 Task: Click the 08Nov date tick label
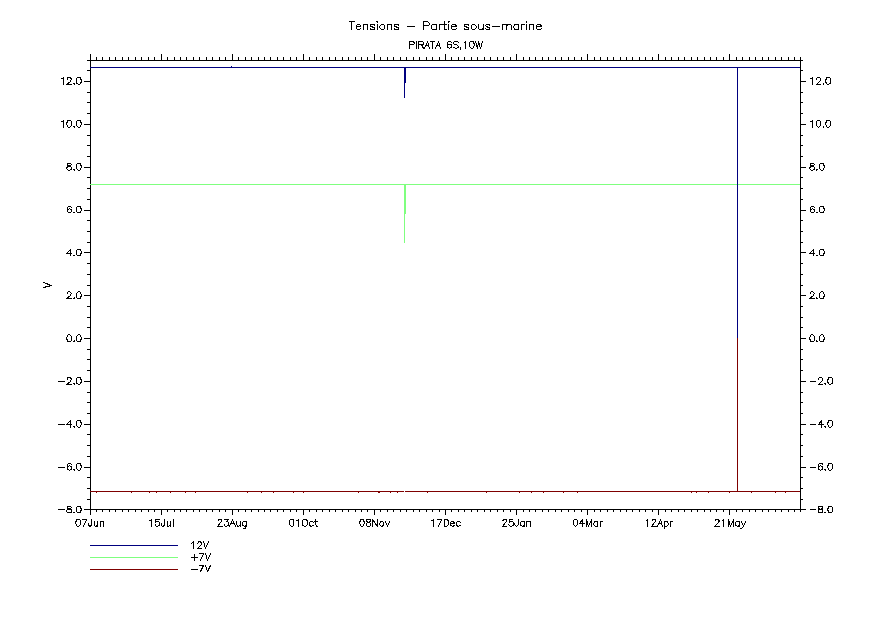point(374,523)
